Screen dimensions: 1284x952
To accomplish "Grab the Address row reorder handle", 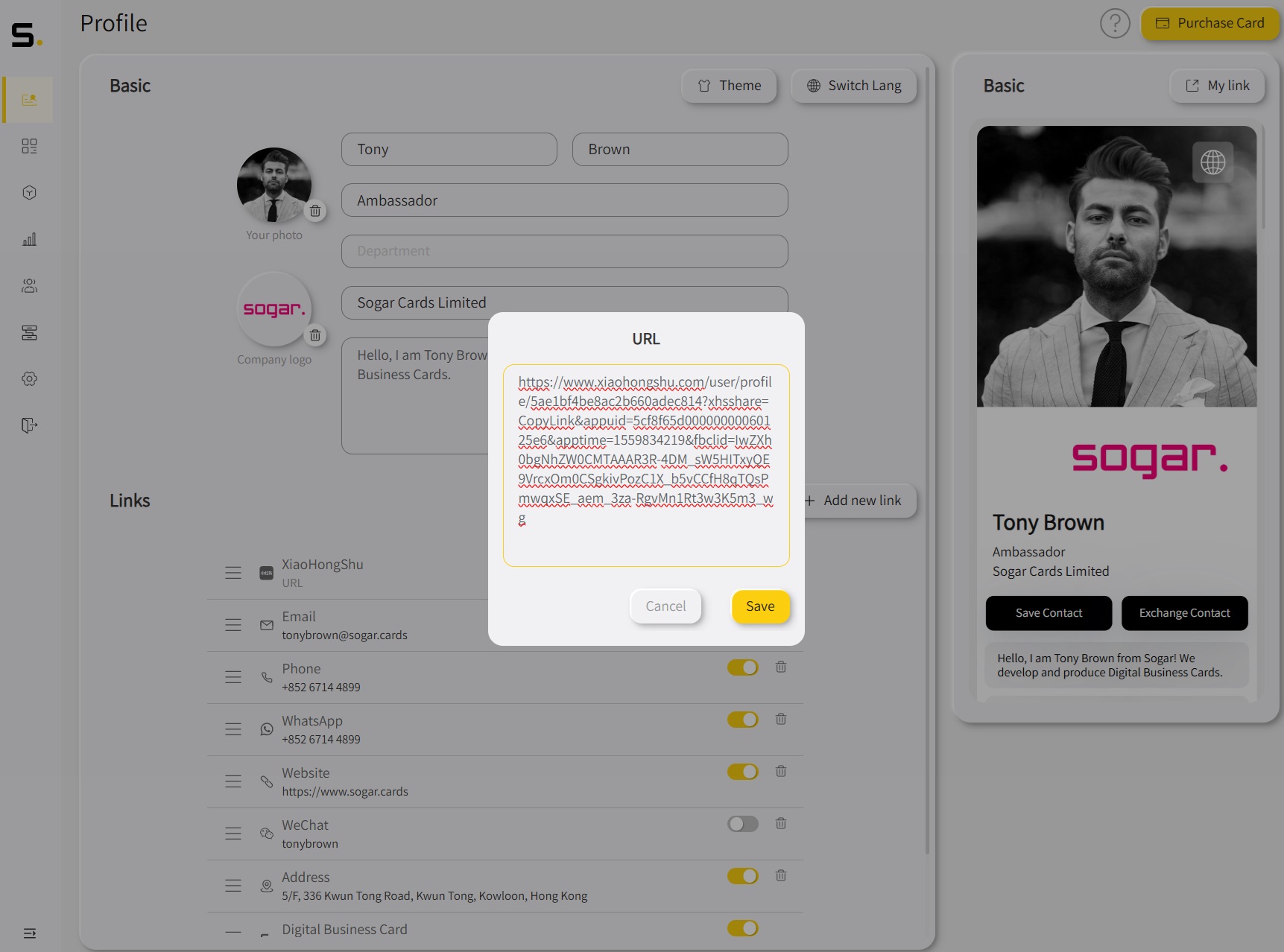I will [233, 886].
